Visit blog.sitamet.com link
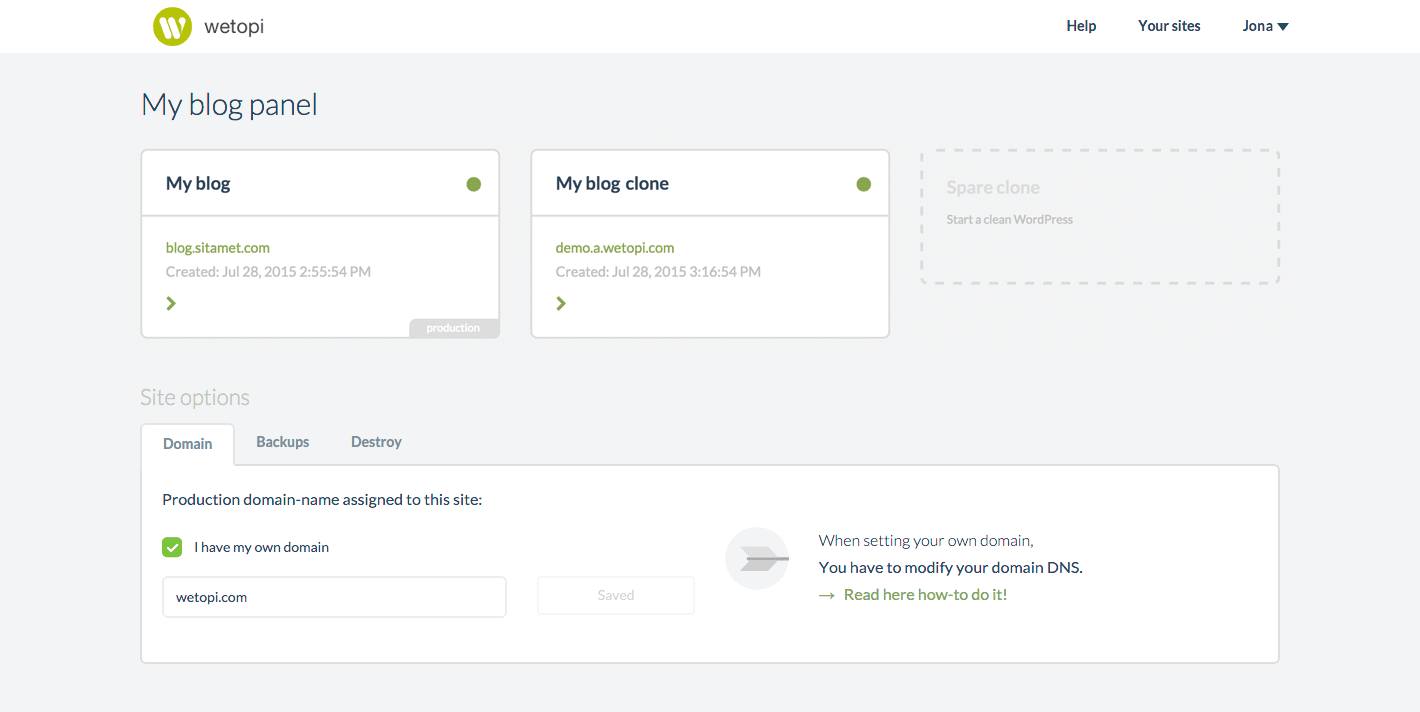Viewport: 1420px width, 712px height. tap(218, 248)
